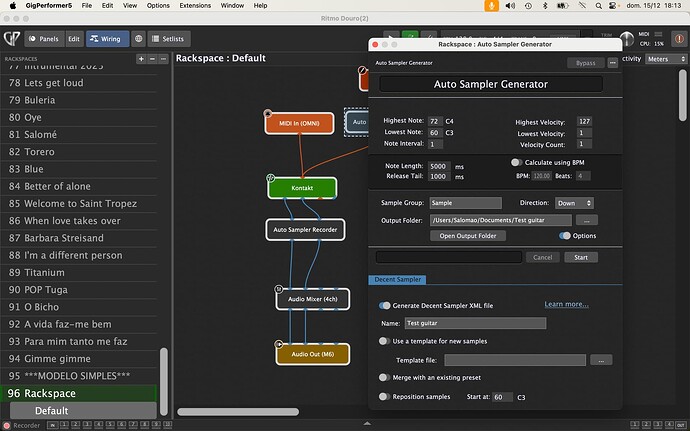
Task: Enable Merge with an existing preset
Action: 385,377
